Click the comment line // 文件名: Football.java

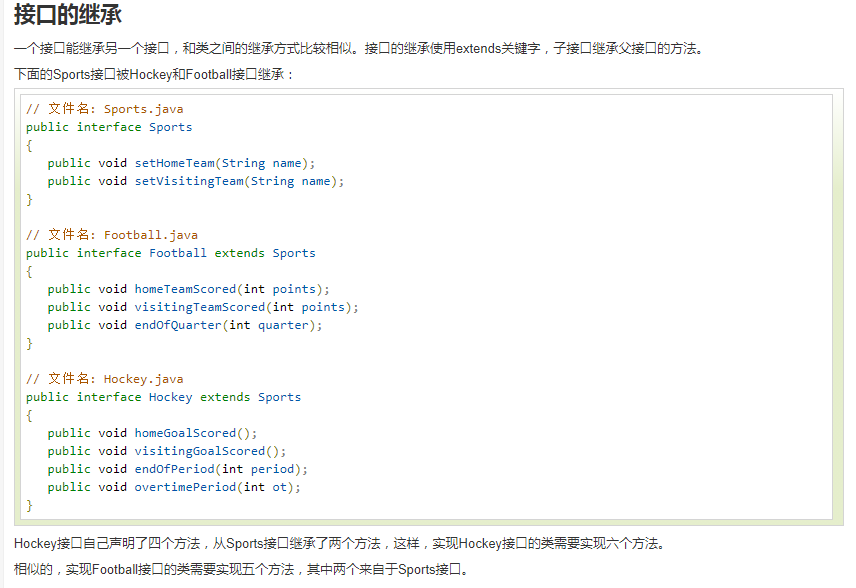(x=112, y=235)
